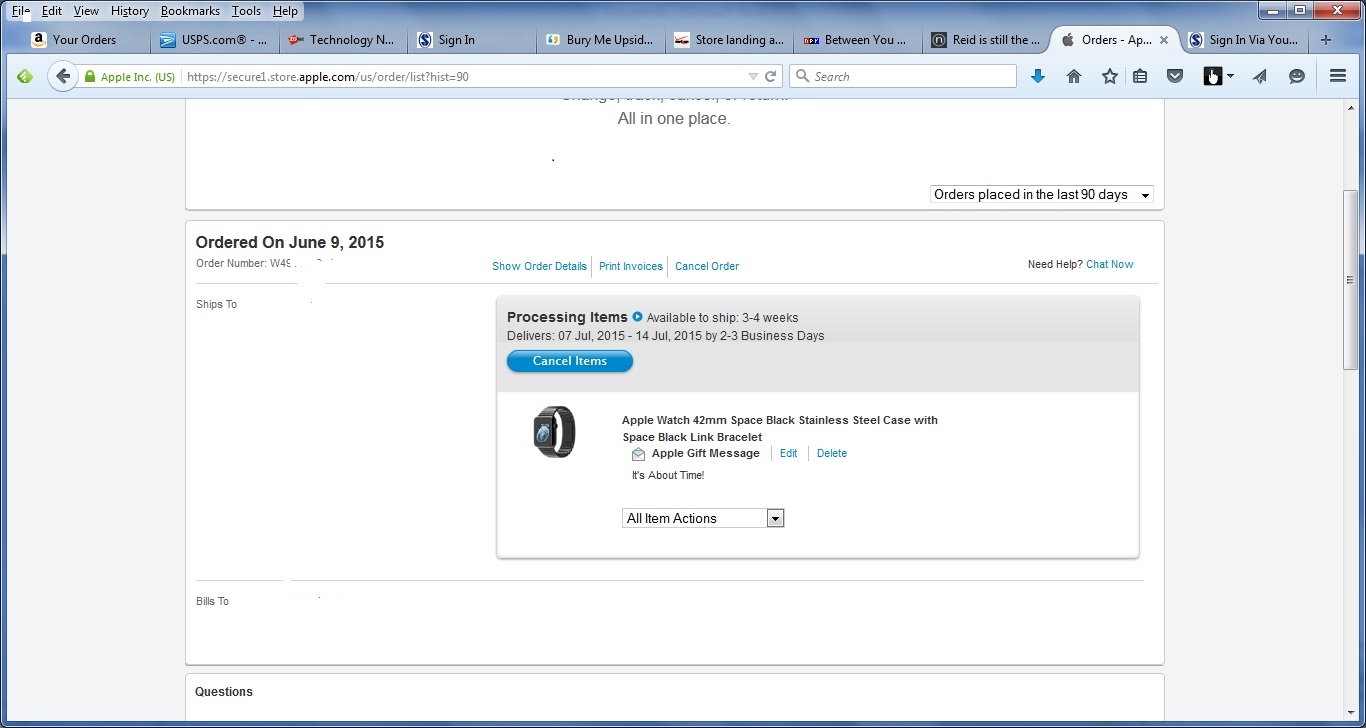Go to the Home page icon
Image resolution: width=1366 pixels, height=728 pixels.
(1074, 76)
